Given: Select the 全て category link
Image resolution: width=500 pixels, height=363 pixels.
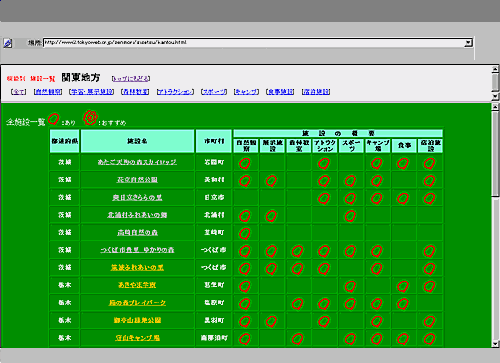Looking at the screenshot, I should (18, 92).
